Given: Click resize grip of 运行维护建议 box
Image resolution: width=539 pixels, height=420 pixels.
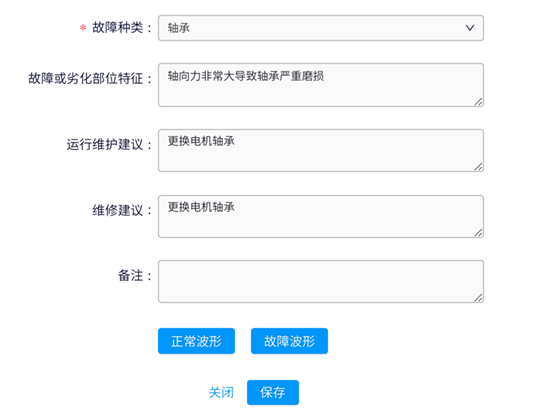Looking at the screenshot, I should [x=478, y=167].
